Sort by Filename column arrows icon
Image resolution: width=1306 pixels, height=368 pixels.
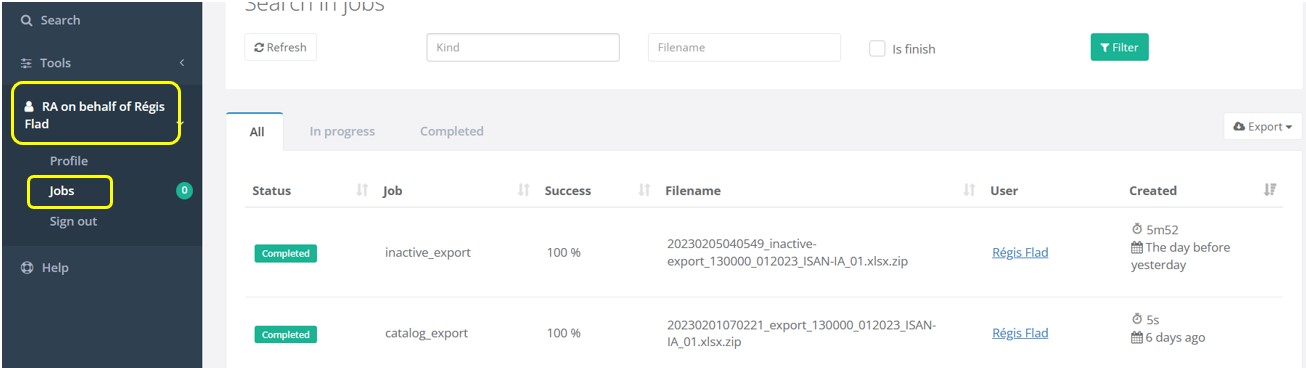[969, 190]
